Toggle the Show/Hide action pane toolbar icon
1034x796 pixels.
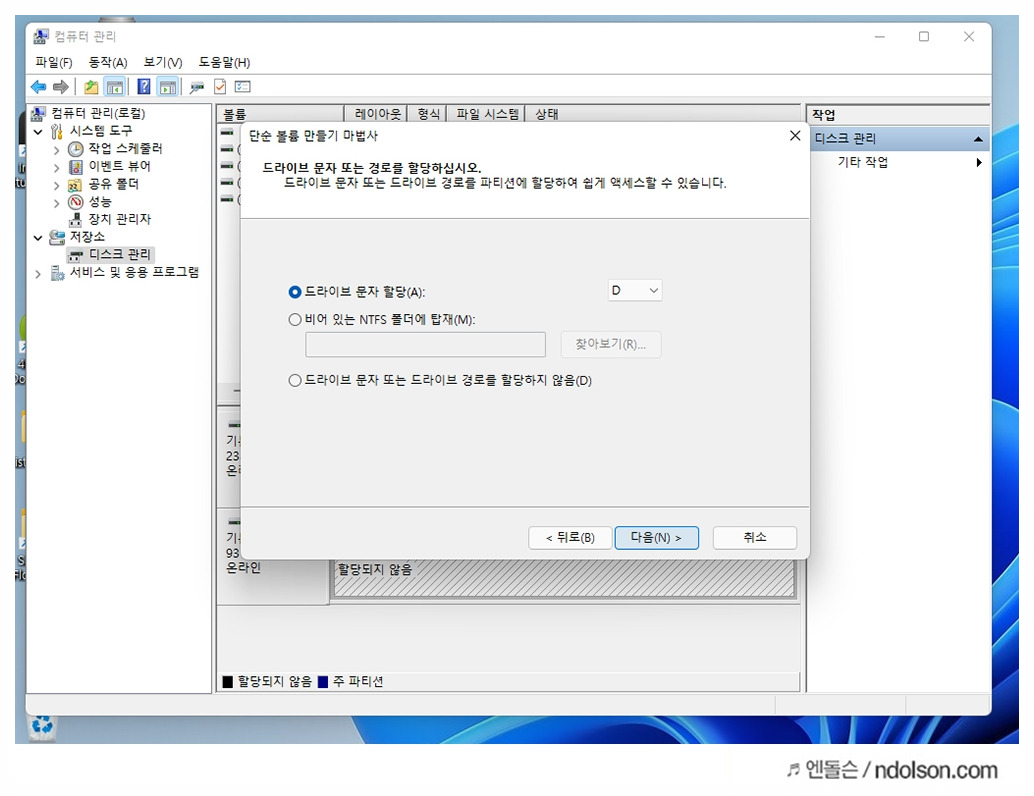(168, 87)
